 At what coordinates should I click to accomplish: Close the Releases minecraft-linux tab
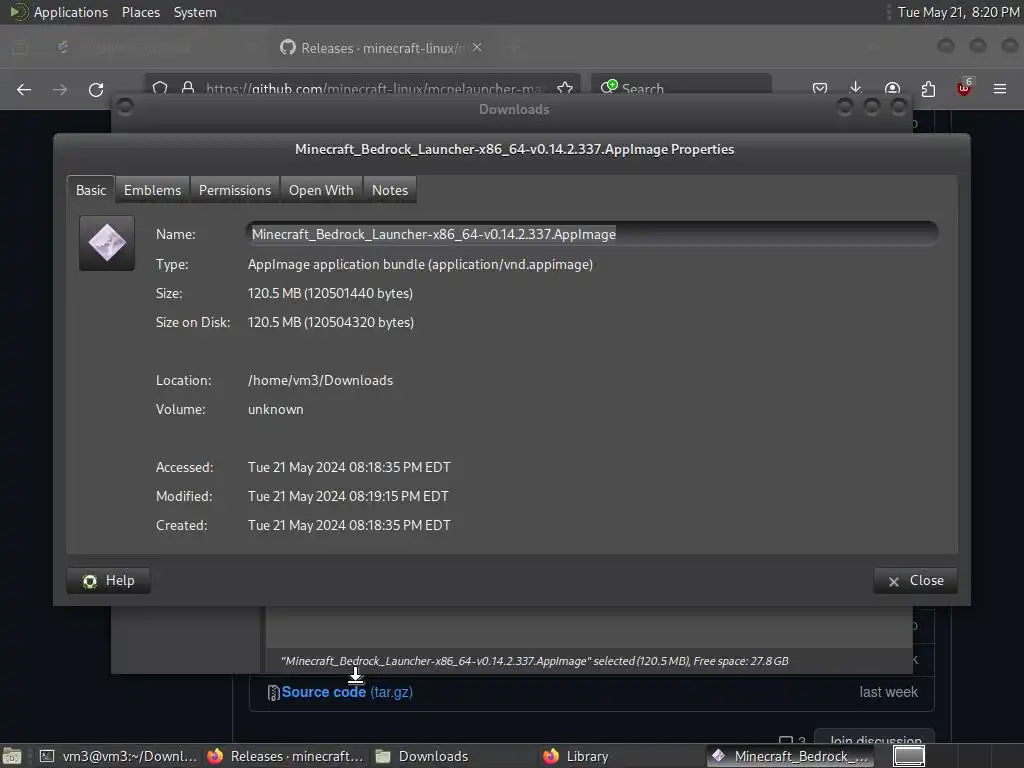[x=477, y=48]
